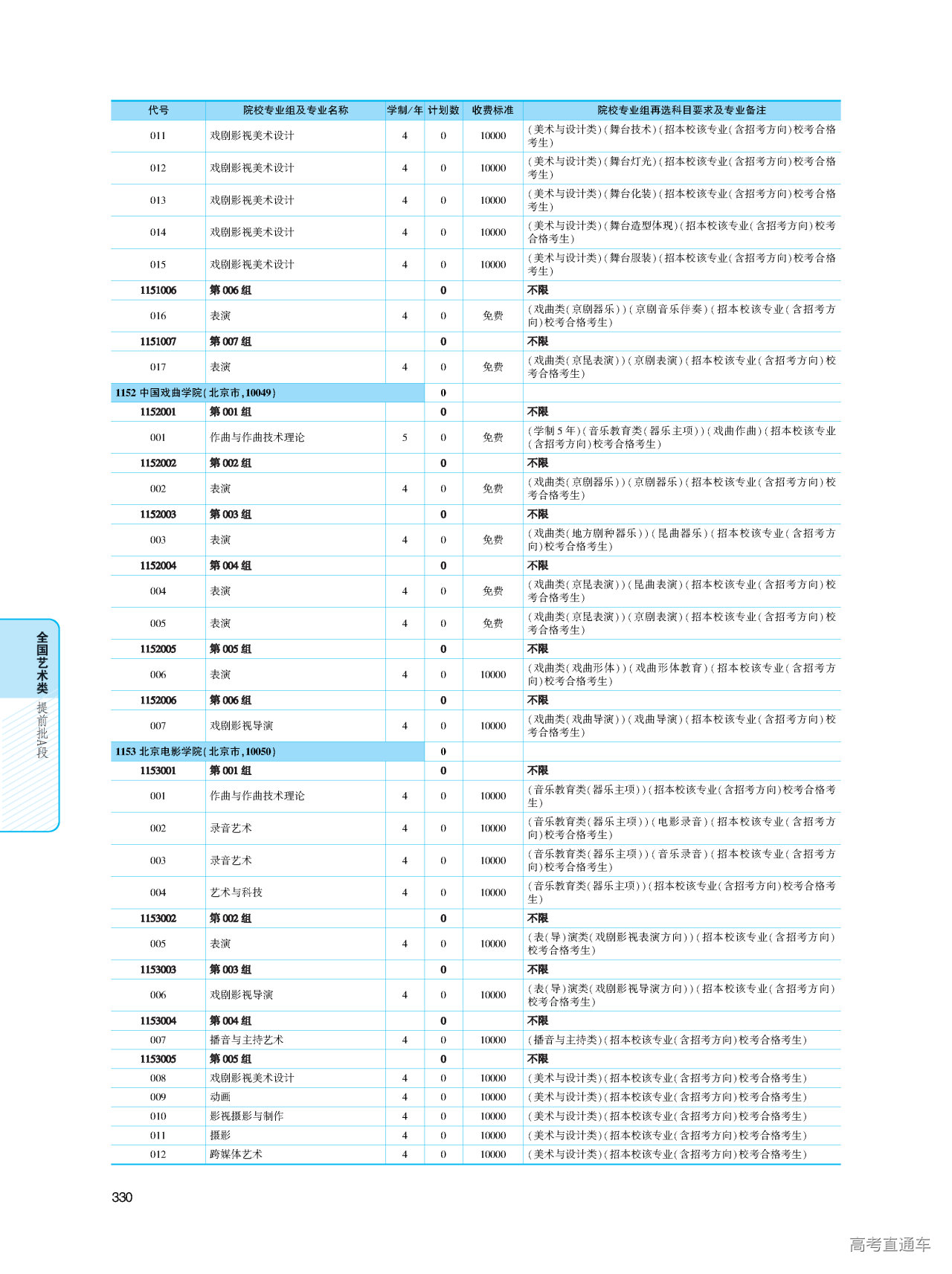This screenshot has height=1274, width=952.
Task: Click the 高考直通车 watermark
Action: (890, 1244)
